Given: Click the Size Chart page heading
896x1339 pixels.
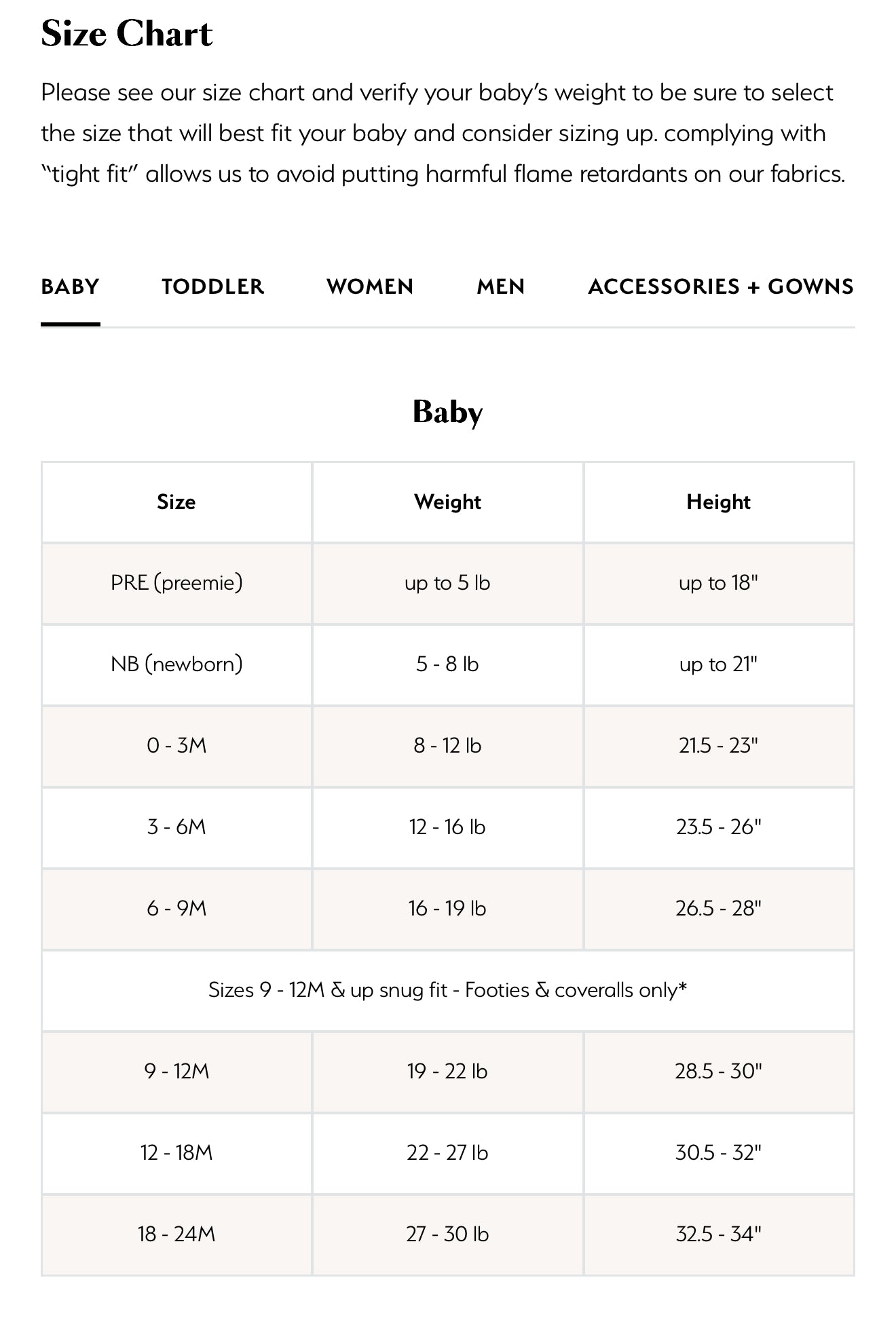Looking at the screenshot, I should click(127, 34).
